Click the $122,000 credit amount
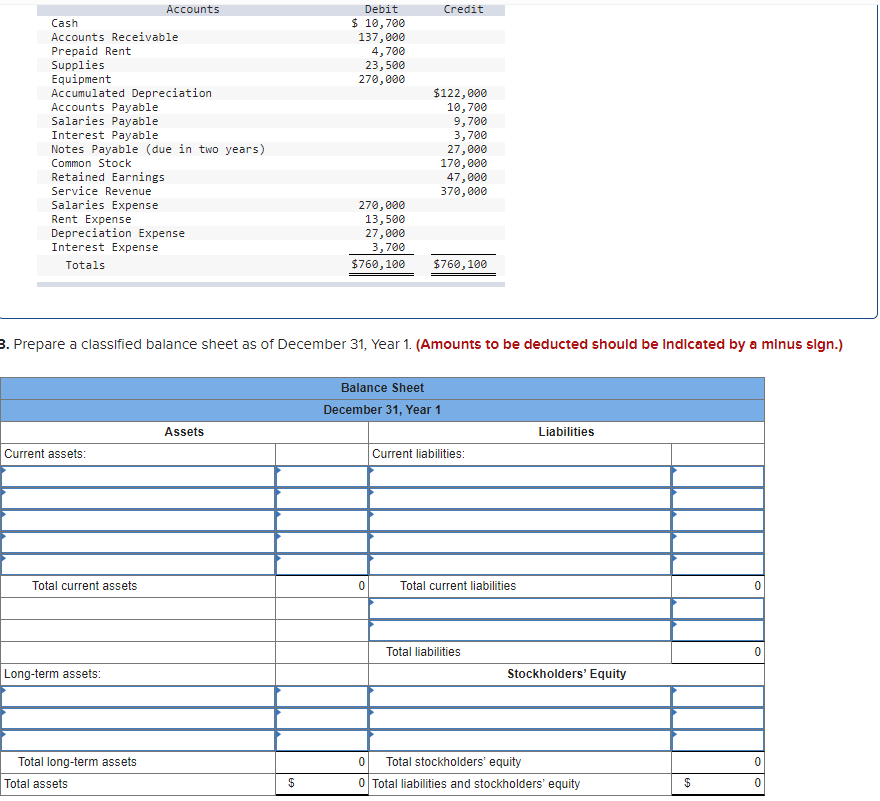The height and width of the screenshot is (801, 880). click(460, 93)
